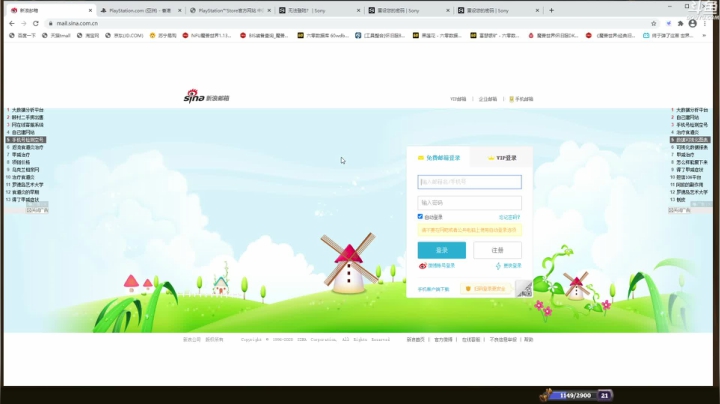This screenshot has height=404, width=720.
Task: Open the Chrome profile avatar icon
Action: point(692,23)
